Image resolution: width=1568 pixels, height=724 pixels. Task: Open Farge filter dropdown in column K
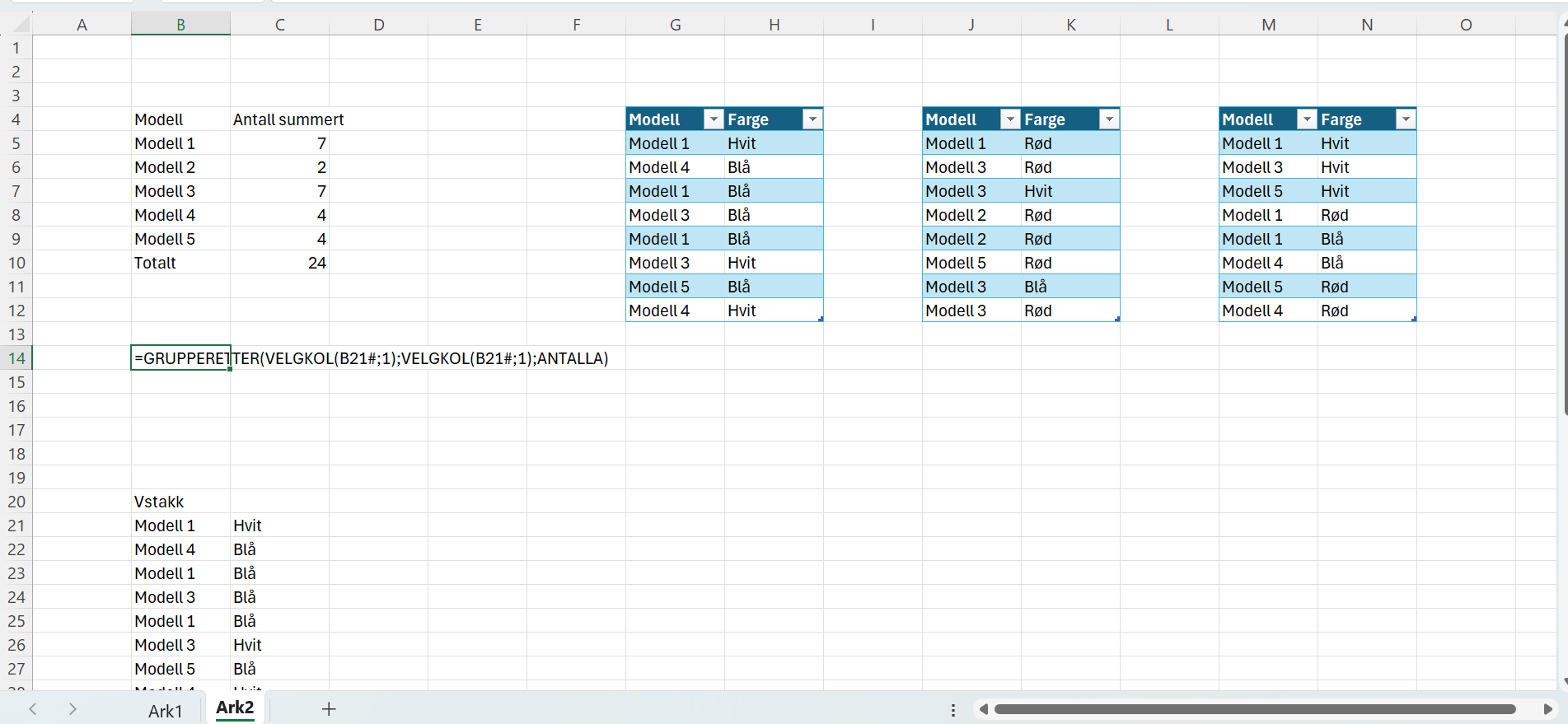[1109, 119]
